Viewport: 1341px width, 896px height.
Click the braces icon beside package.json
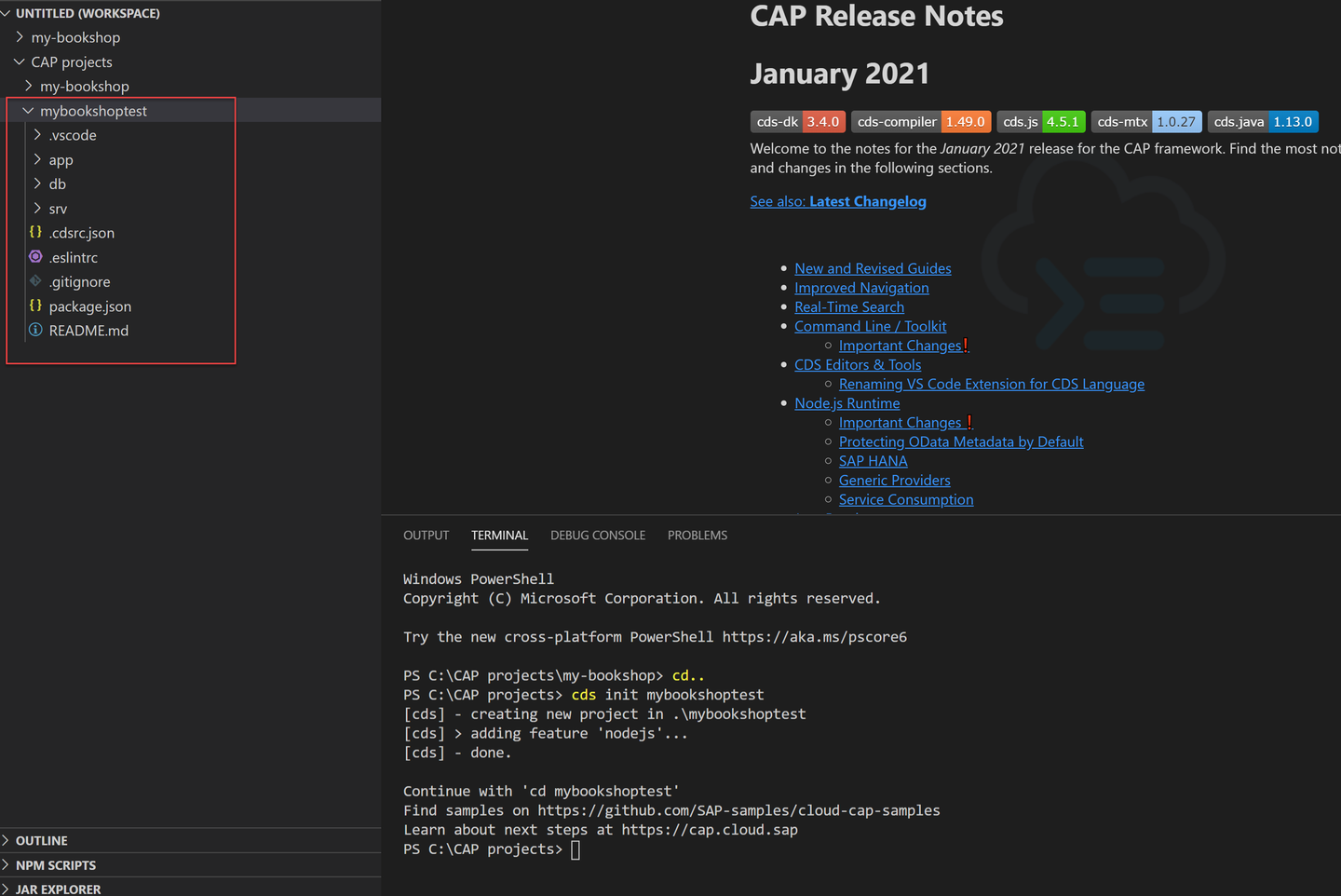click(35, 305)
